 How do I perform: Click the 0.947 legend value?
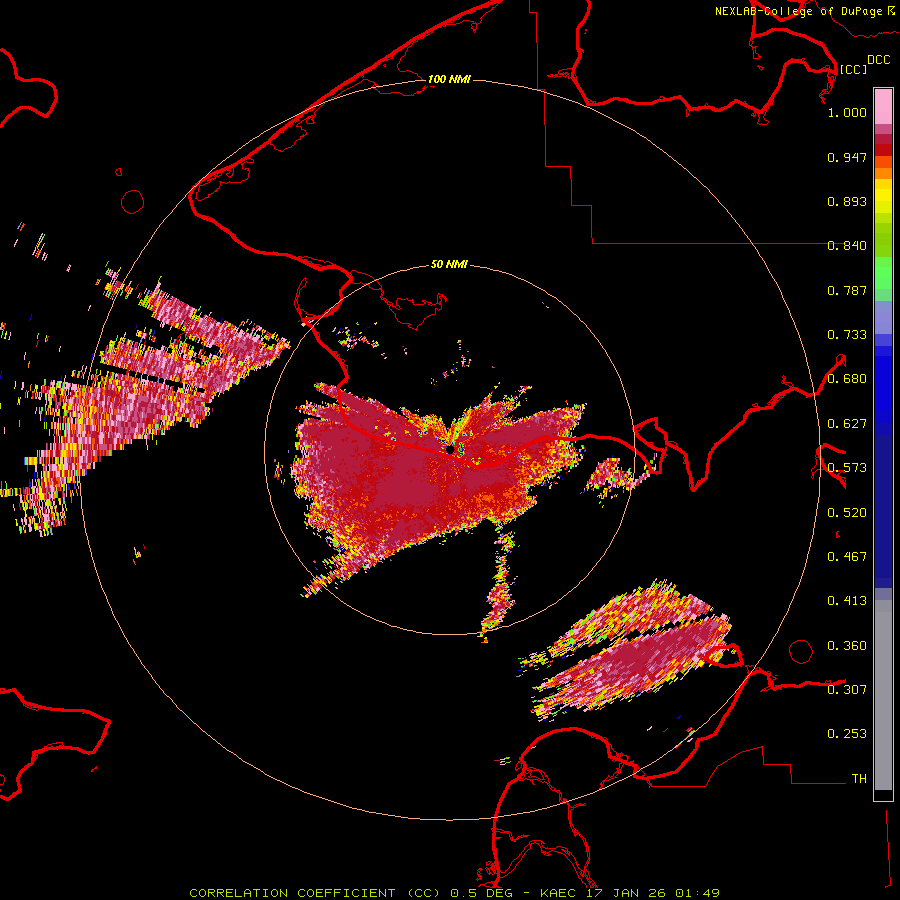[x=847, y=157]
